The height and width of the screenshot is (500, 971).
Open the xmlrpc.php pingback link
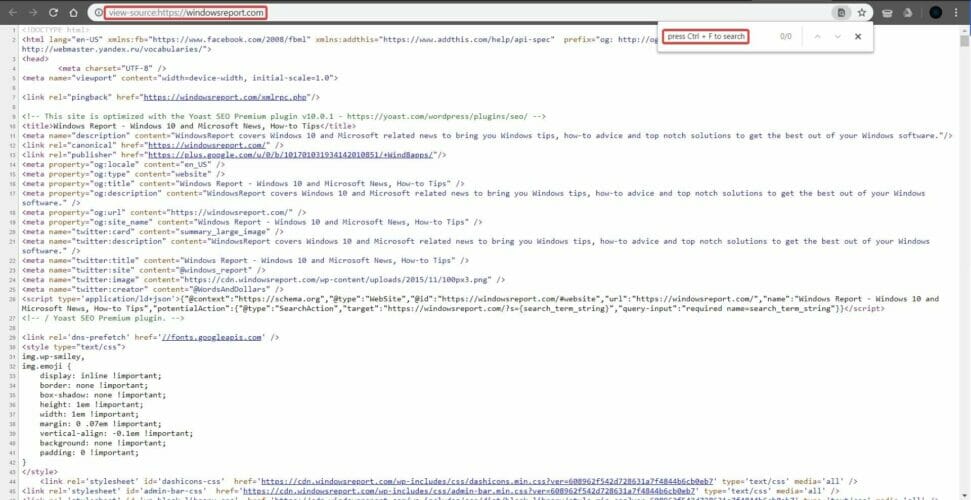click(x=225, y=97)
